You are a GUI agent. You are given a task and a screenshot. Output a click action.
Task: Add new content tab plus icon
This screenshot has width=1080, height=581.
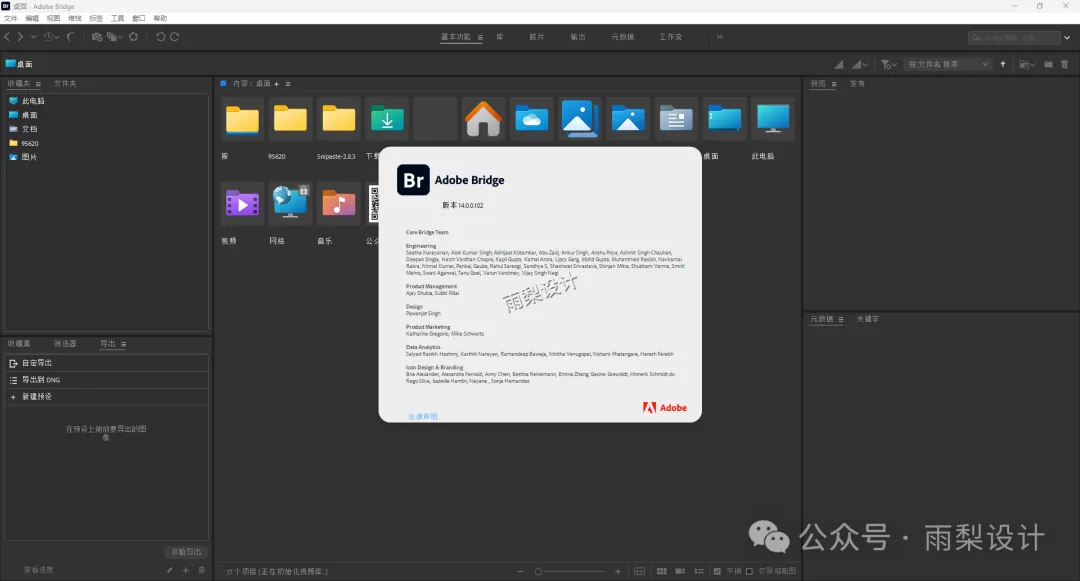click(x=276, y=84)
